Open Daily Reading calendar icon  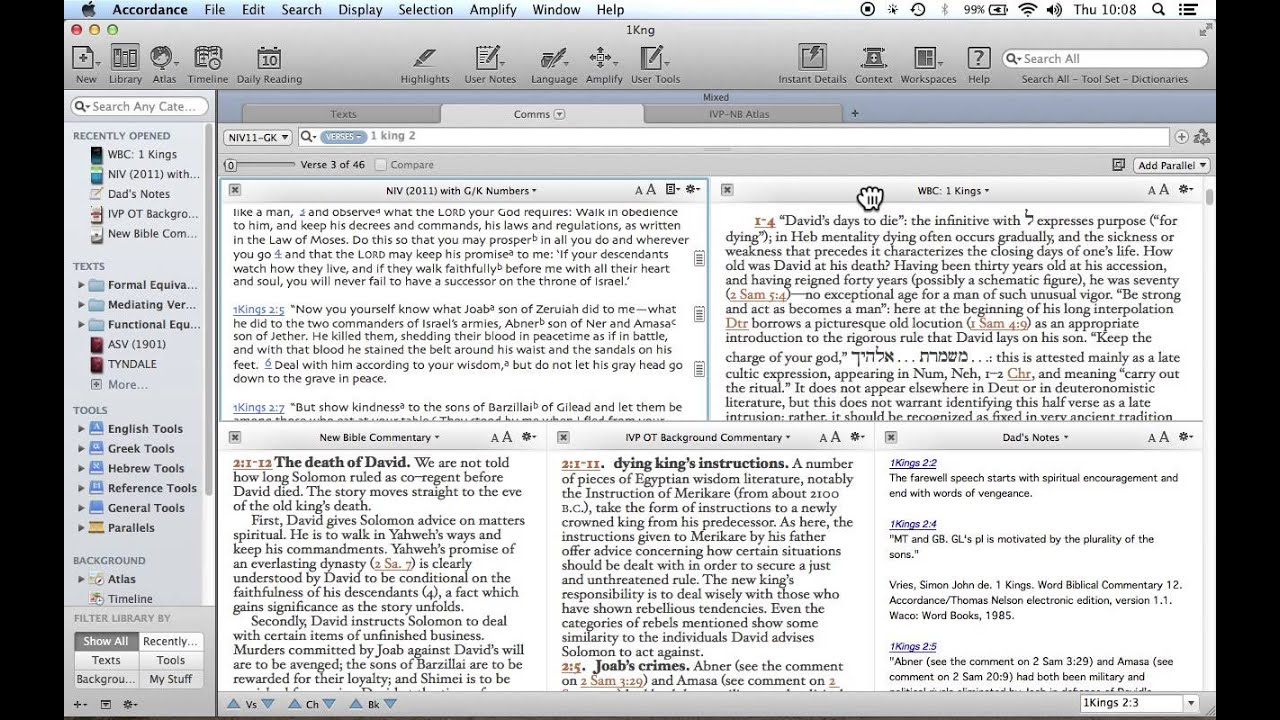269,58
